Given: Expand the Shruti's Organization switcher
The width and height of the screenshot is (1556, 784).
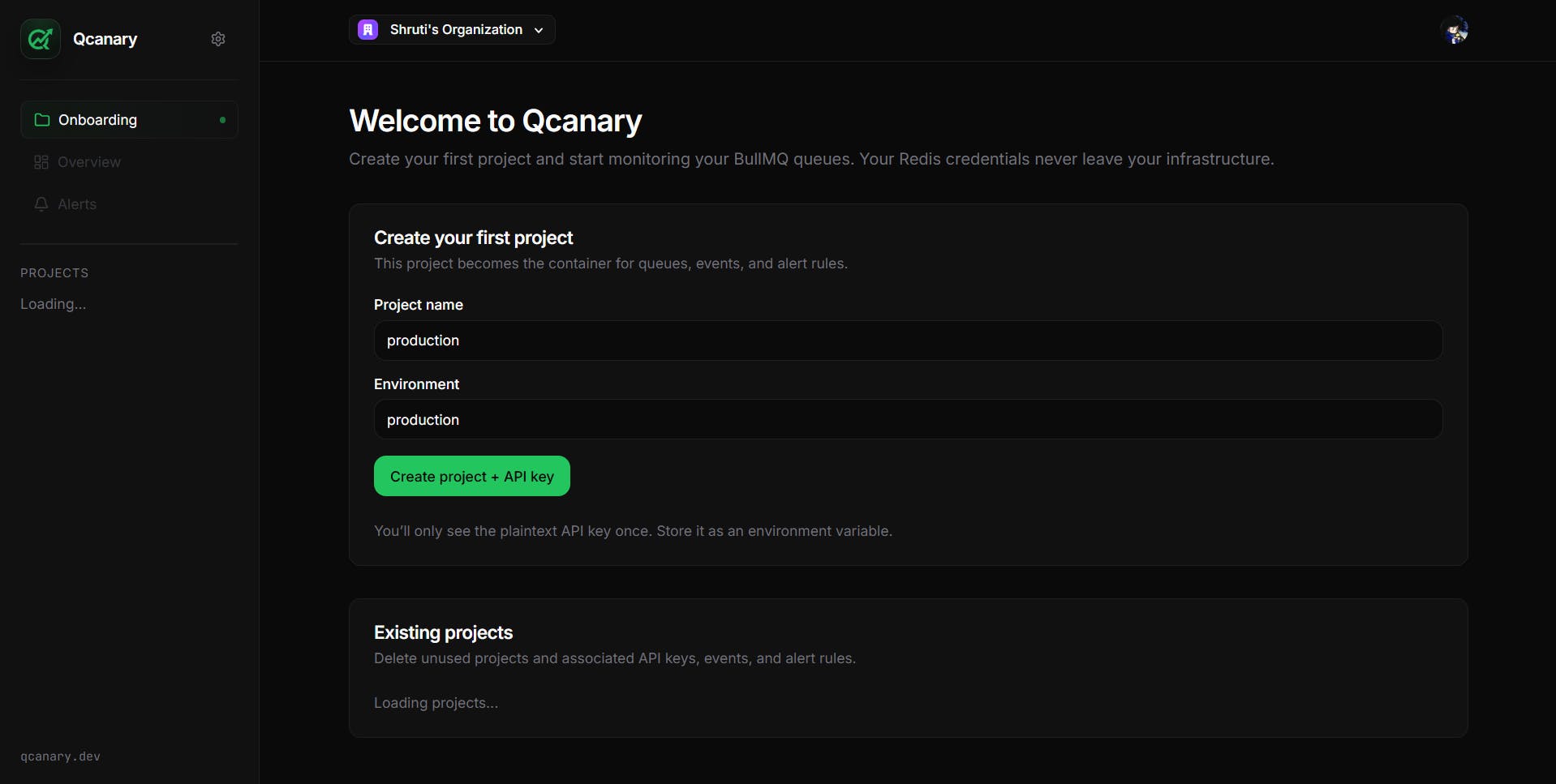Looking at the screenshot, I should tap(452, 30).
